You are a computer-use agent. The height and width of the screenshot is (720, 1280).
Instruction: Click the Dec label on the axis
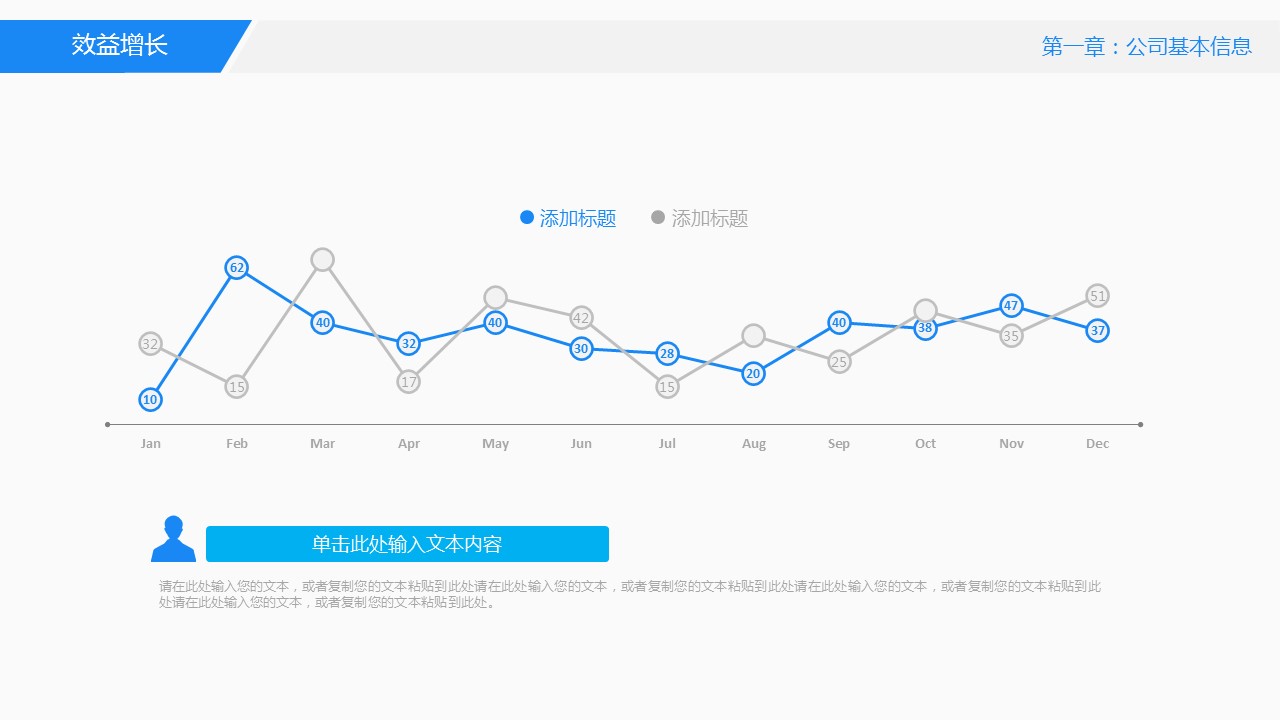tap(1097, 444)
